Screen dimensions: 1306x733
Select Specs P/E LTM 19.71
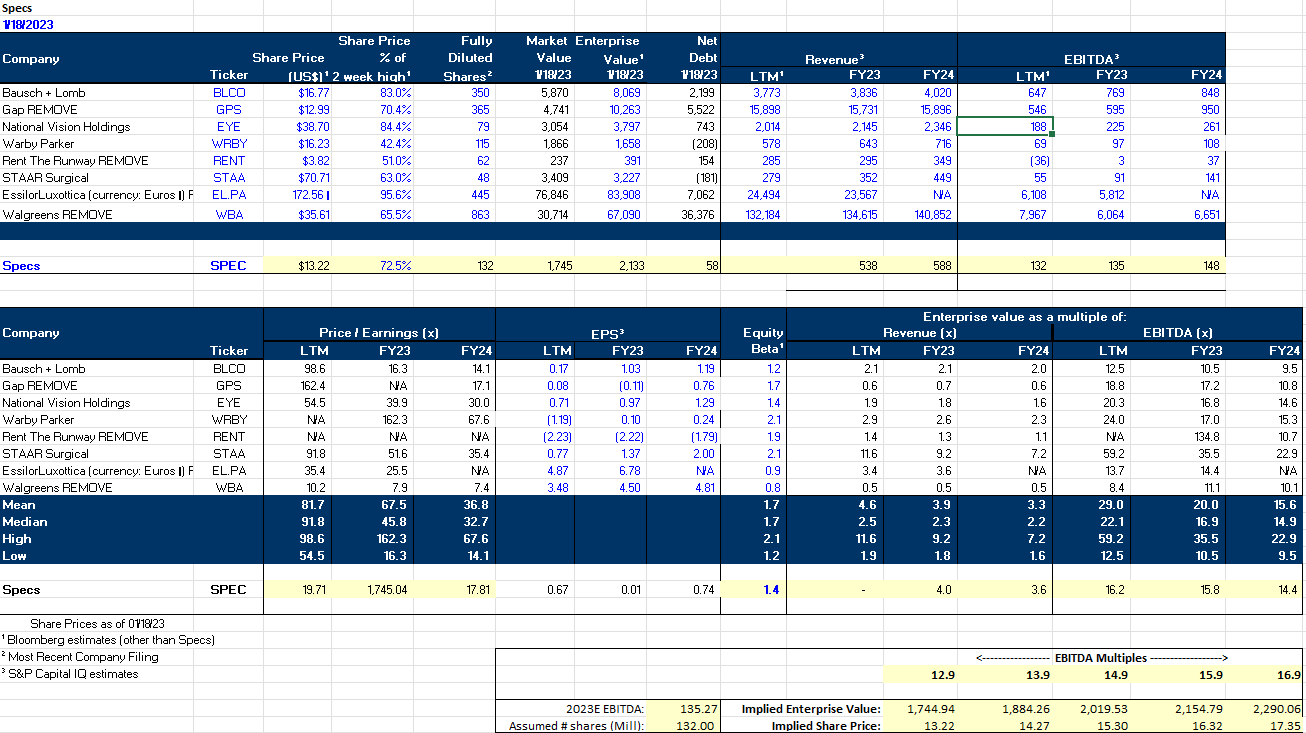[x=314, y=590]
